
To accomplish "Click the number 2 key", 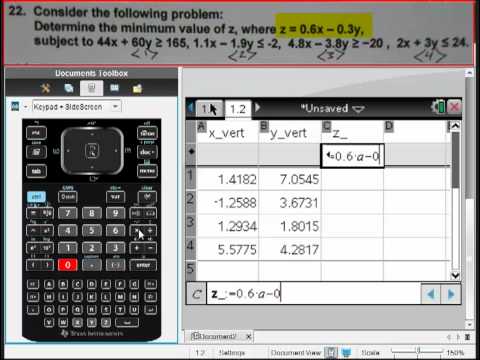I will pos(92,248).
